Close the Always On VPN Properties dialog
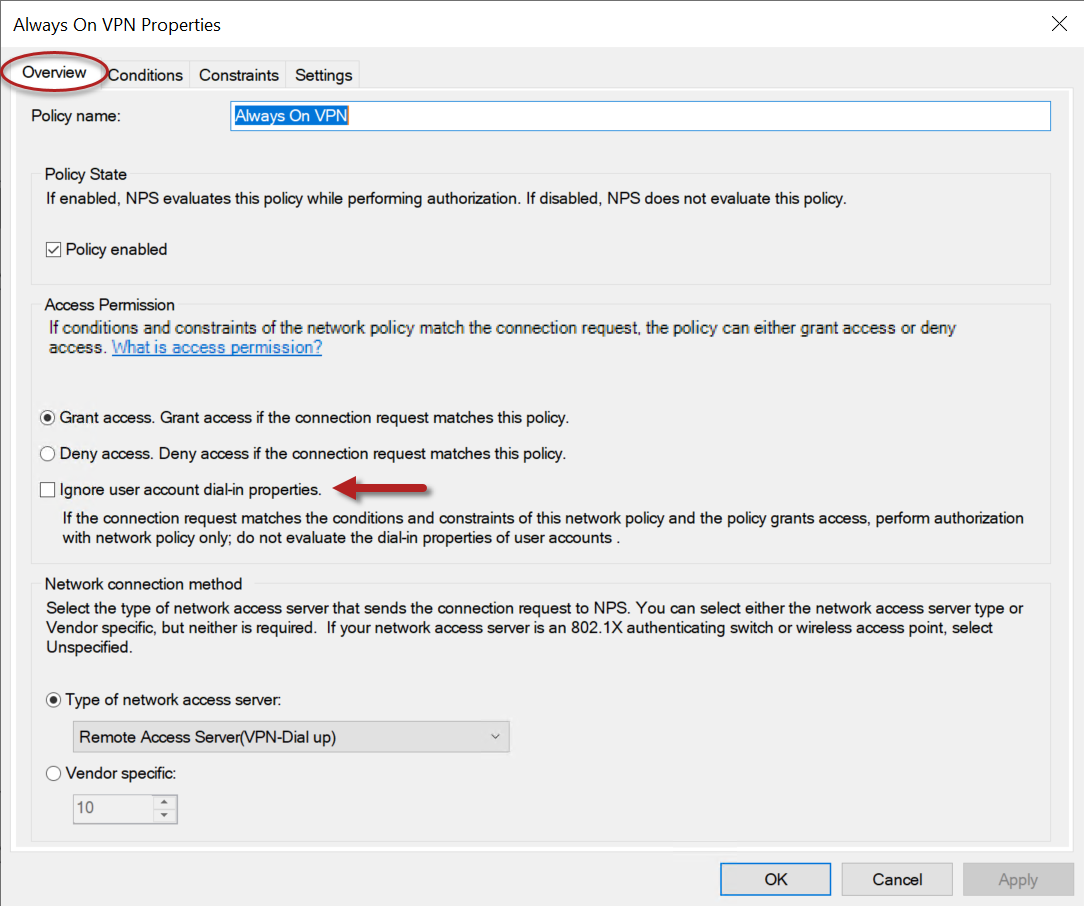This screenshot has width=1084, height=906. coord(1059,24)
